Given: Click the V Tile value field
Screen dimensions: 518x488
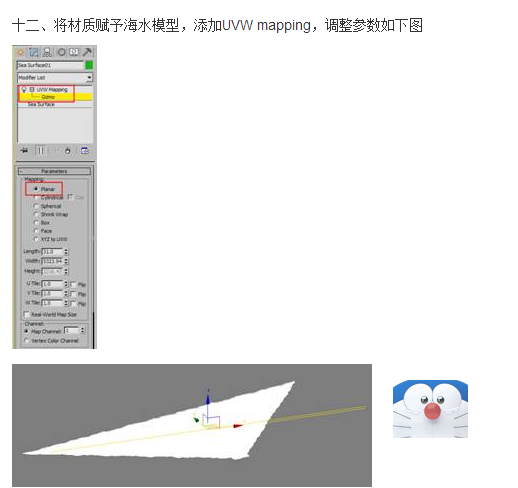Looking at the screenshot, I should tap(52, 294).
